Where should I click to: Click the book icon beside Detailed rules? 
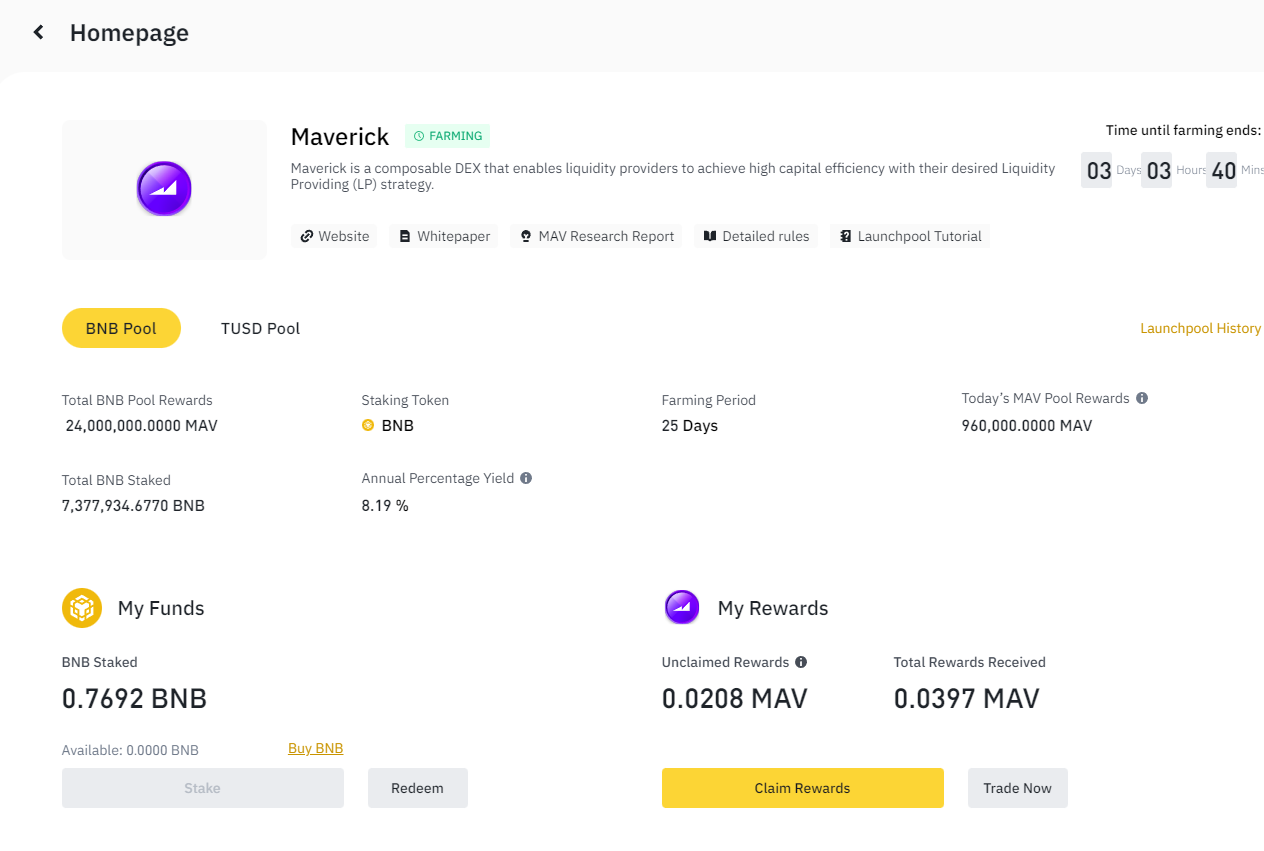coord(710,237)
